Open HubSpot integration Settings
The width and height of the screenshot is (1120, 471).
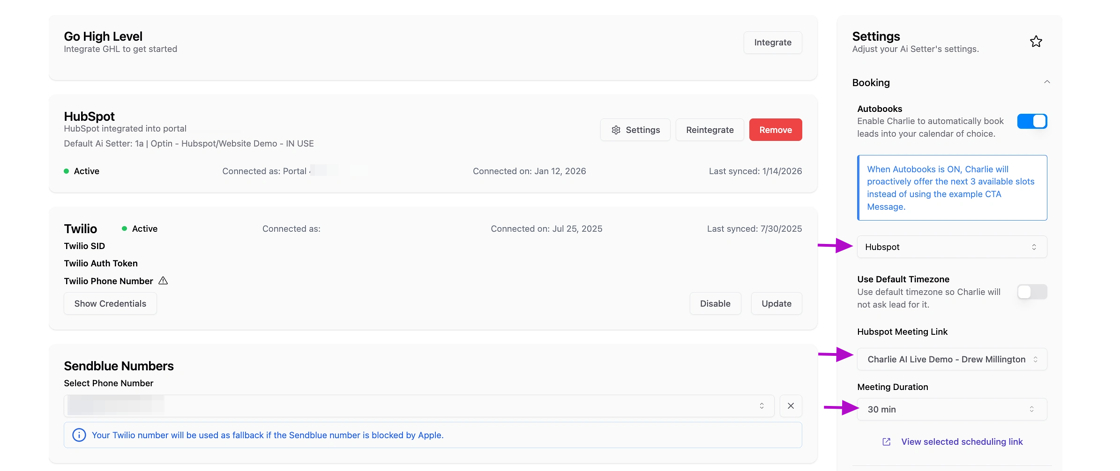(635, 130)
